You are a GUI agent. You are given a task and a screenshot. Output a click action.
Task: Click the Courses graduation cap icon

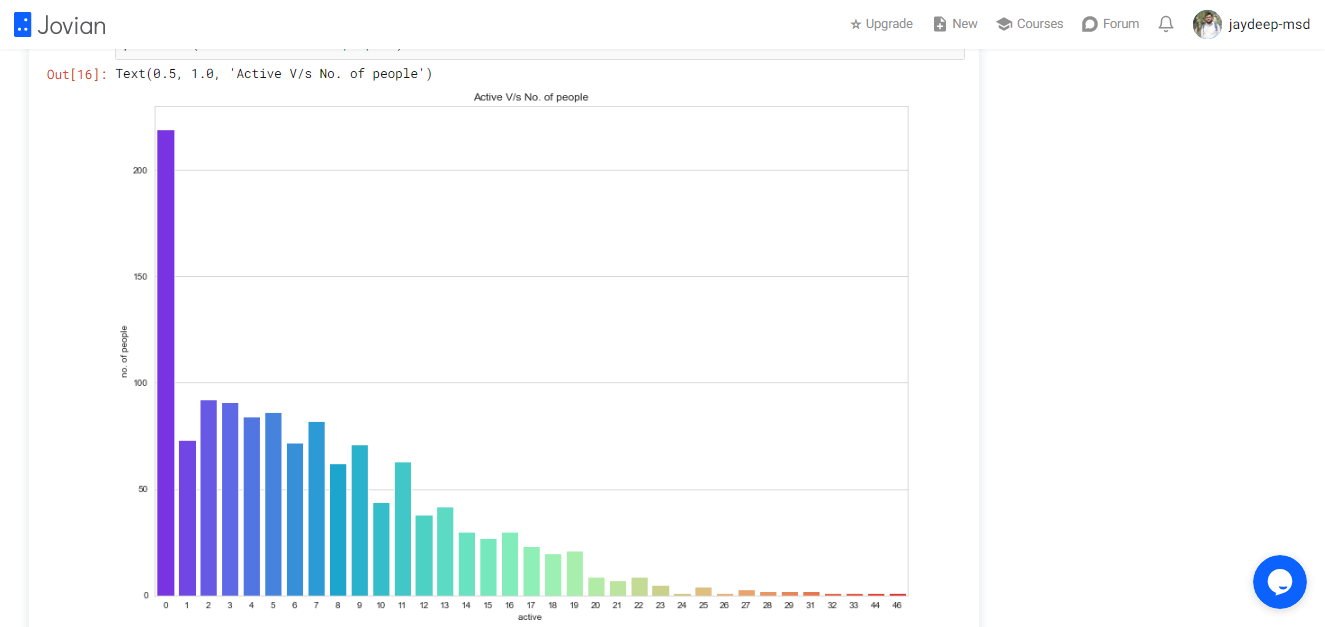1004,24
